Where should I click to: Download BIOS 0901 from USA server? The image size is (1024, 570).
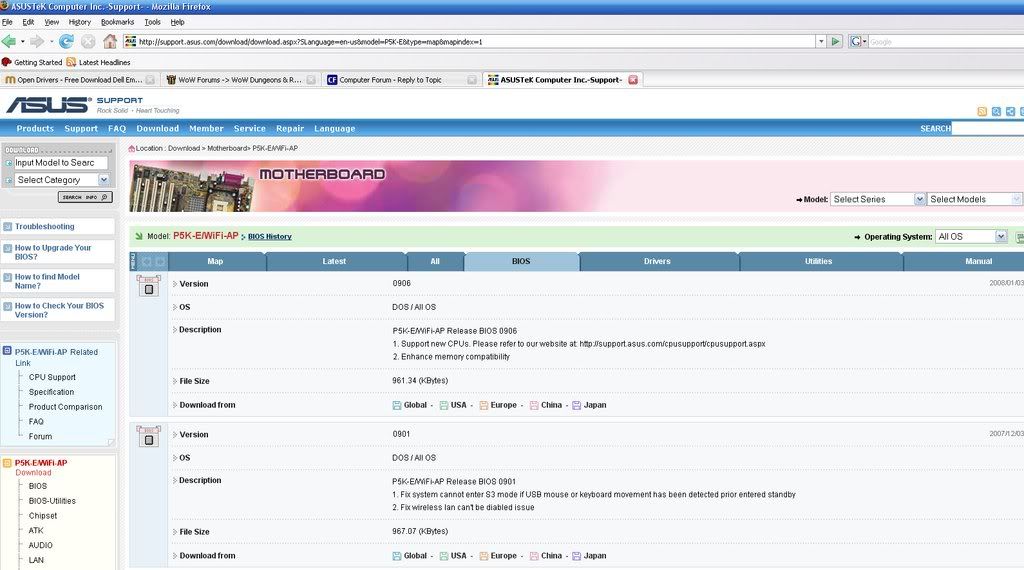tap(453, 556)
